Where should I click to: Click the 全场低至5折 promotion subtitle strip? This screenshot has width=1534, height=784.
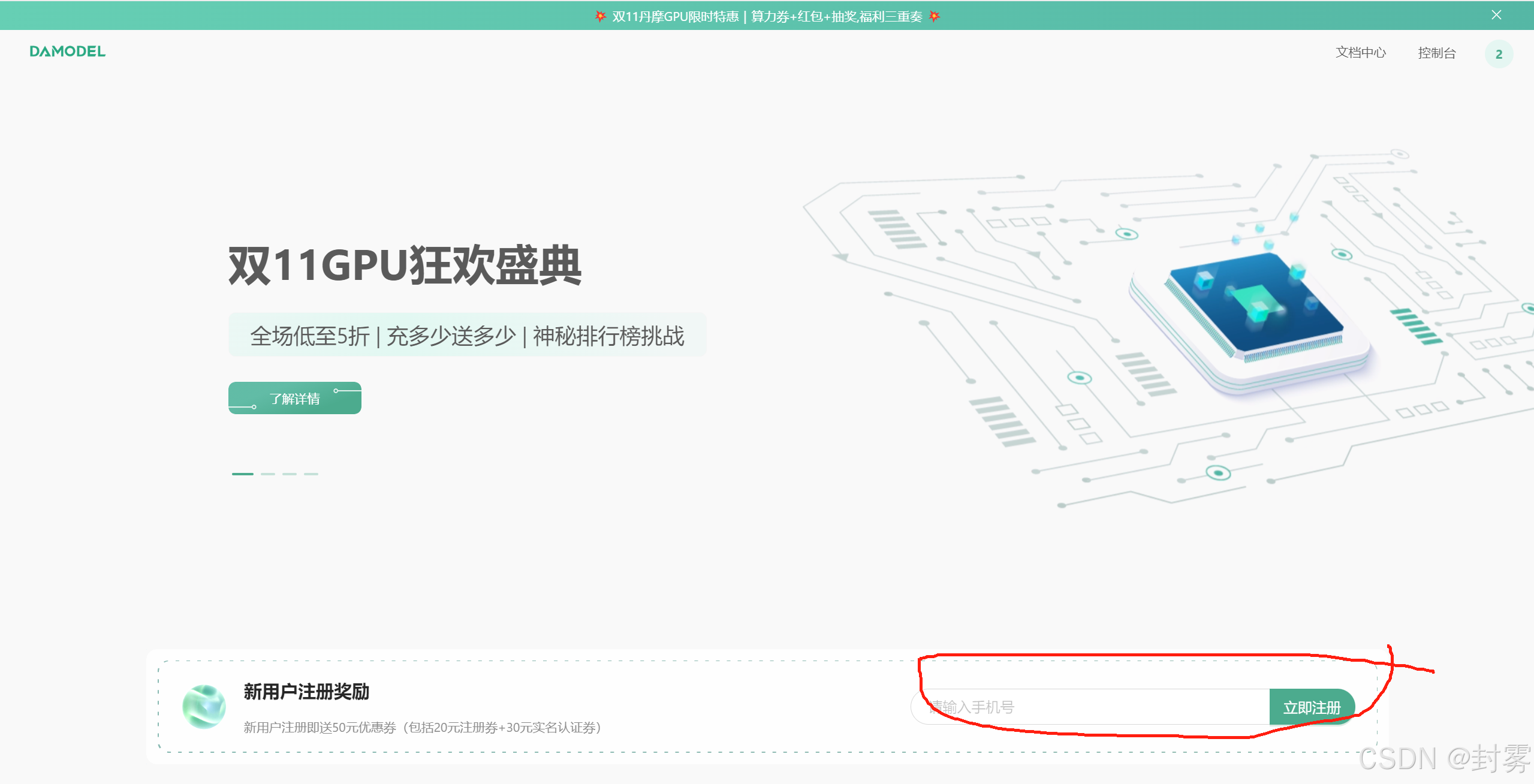click(x=467, y=336)
